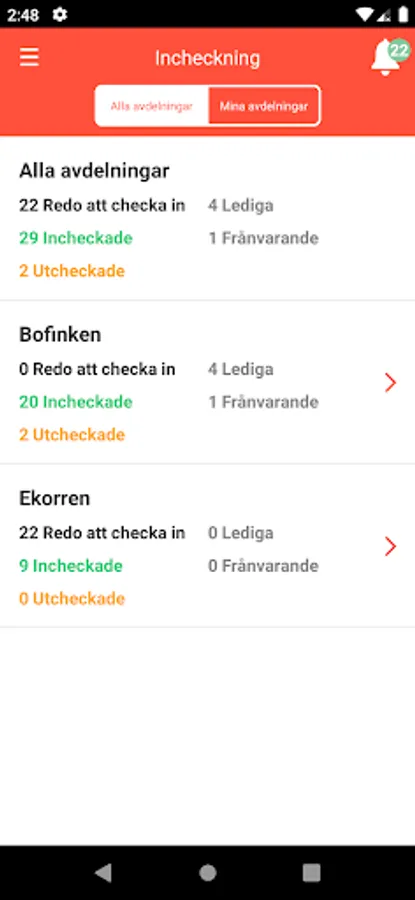Viewport: 415px width, 900px height.
Task: Tap the settings gear in status bar
Action: click(x=60, y=14)
